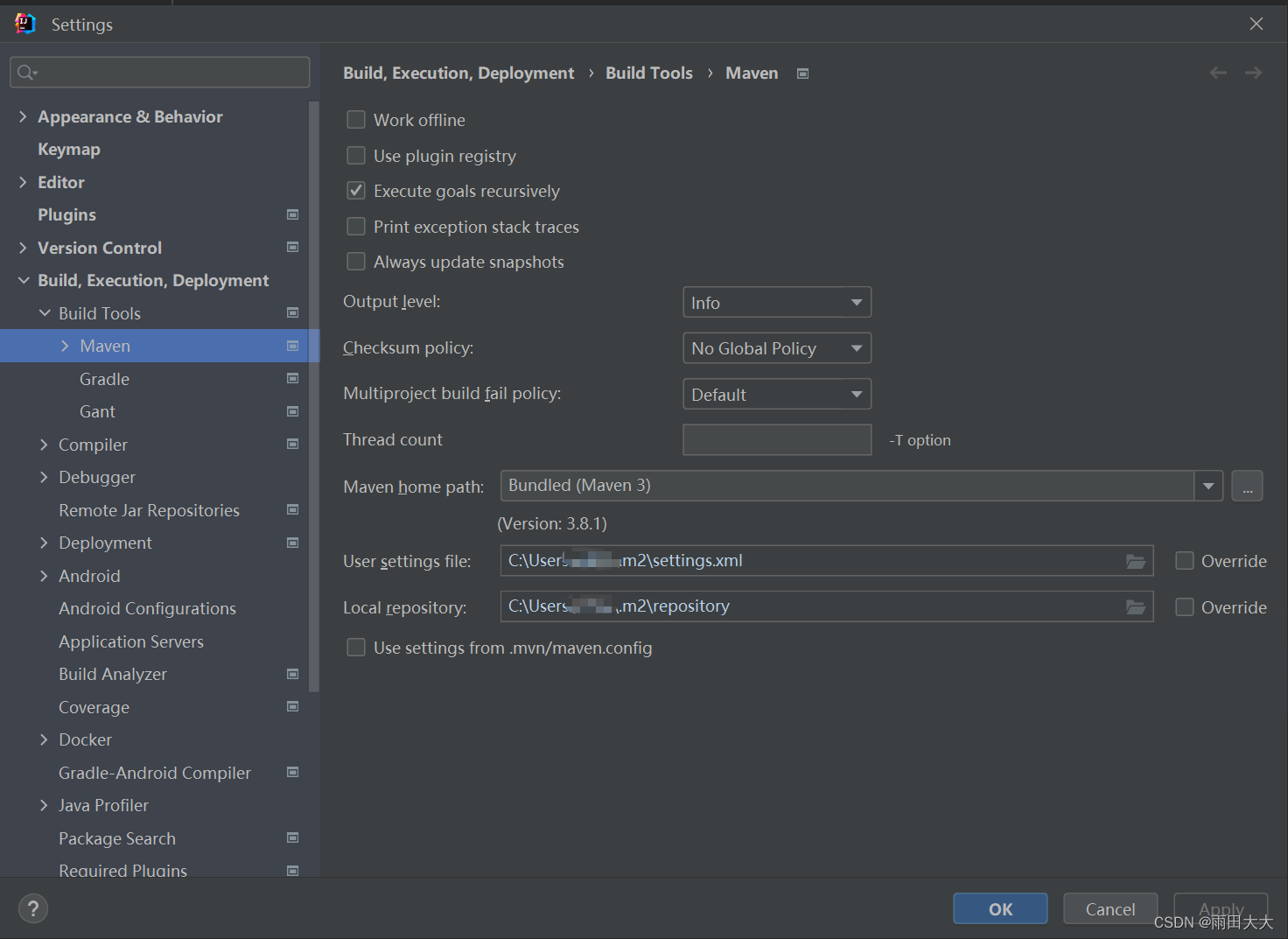
Task: Click the project-level icon beside Package Search
Action: coord(293,838)
